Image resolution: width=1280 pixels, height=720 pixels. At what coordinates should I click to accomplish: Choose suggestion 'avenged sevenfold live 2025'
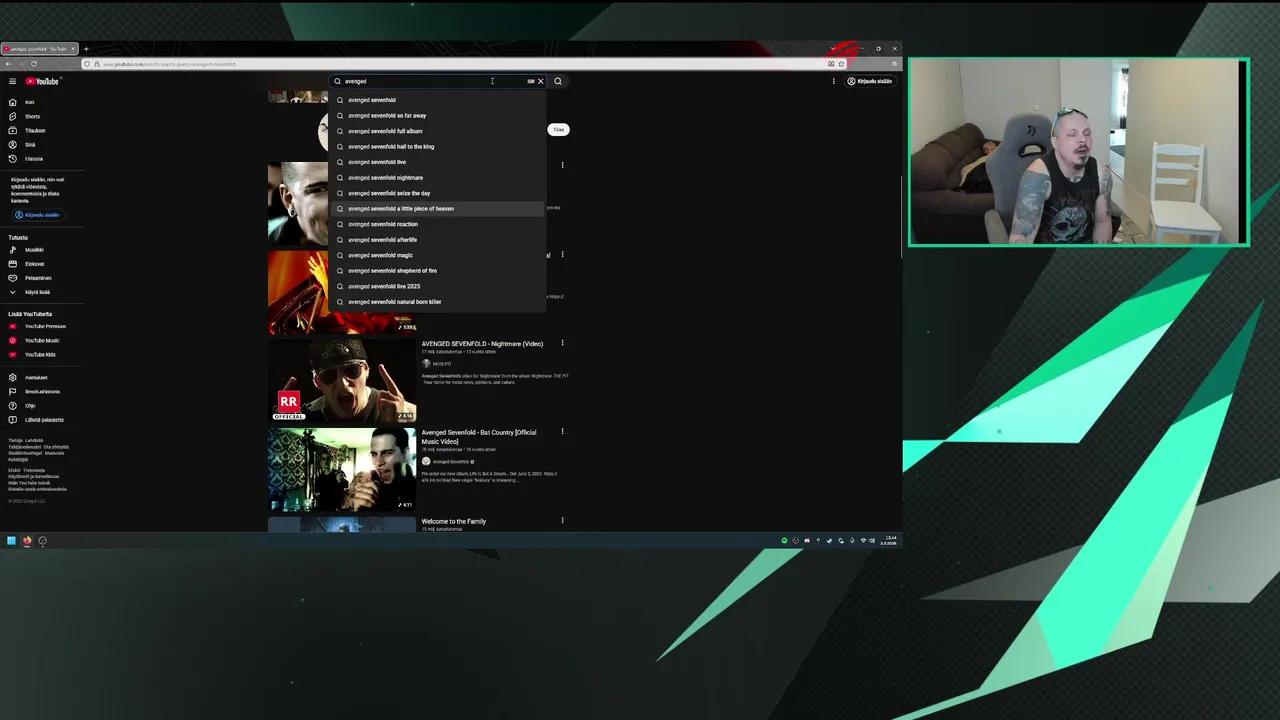pyautogui.click(x=437, y=286)
